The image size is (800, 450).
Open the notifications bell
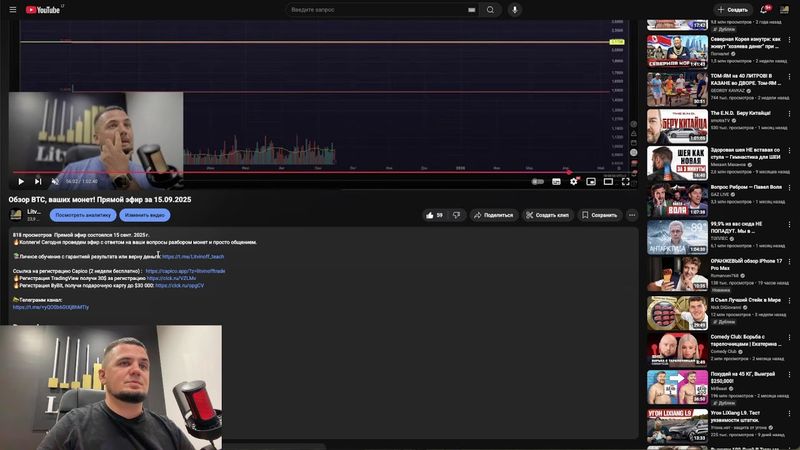click(767, 9)
